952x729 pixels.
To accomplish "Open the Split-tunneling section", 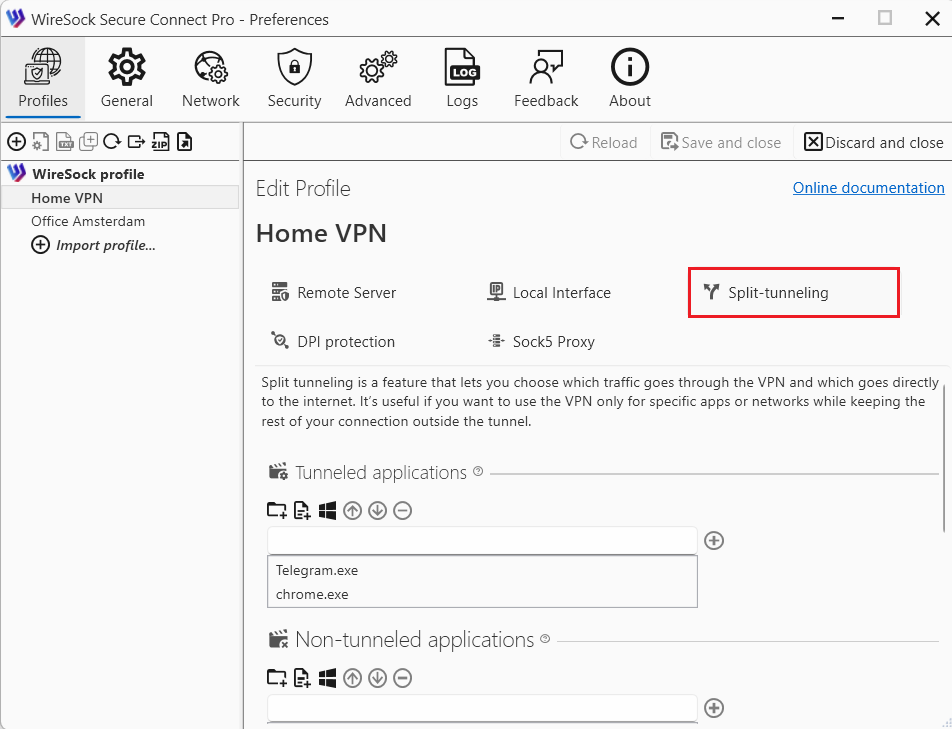I will point(793,292).
